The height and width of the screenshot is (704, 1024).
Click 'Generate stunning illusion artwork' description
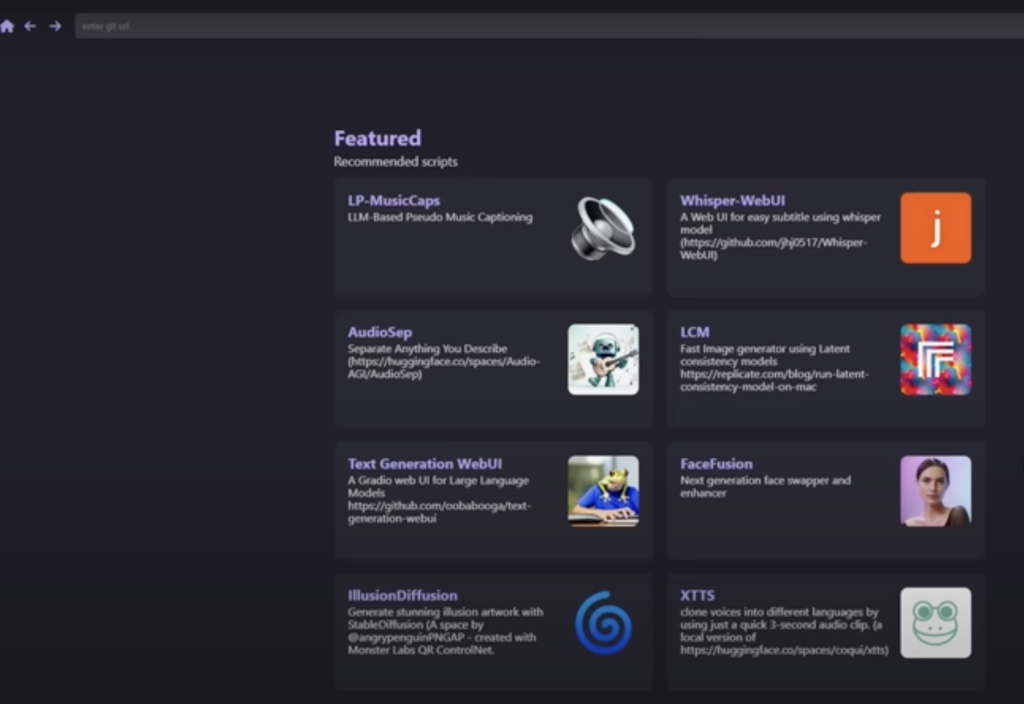(x=445, y=631)
